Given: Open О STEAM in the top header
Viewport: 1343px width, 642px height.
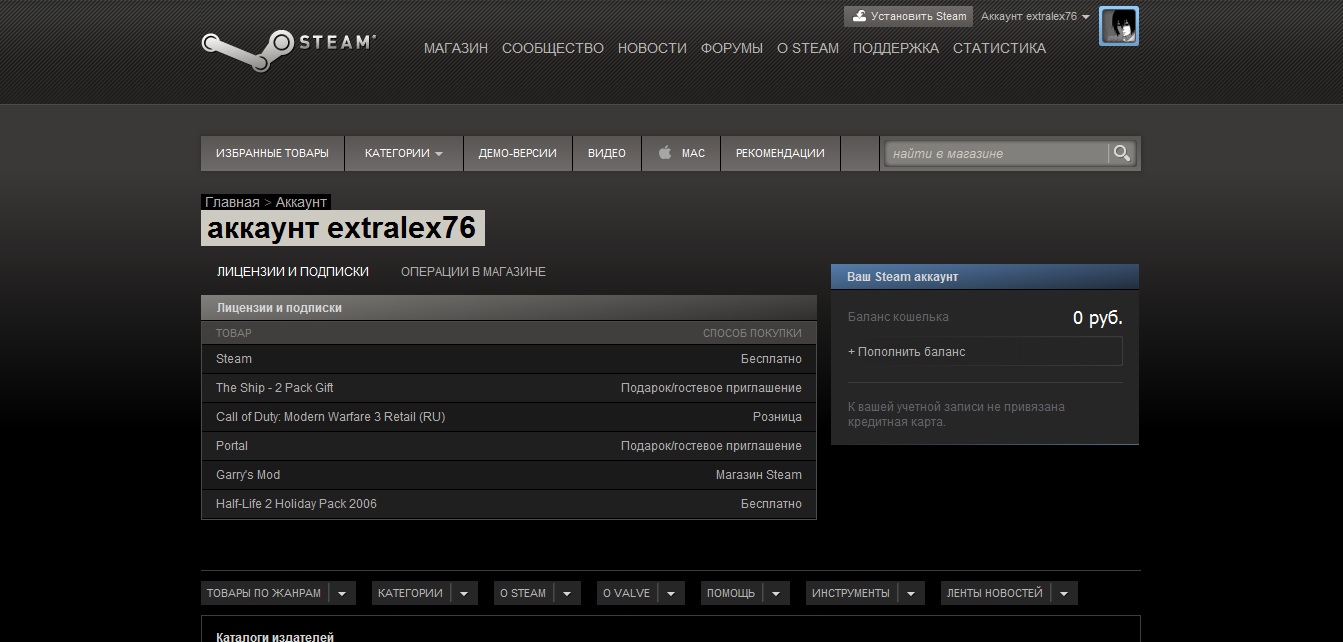Looking at the screenshot, I should pyautogui.click(x=808, y=48).
